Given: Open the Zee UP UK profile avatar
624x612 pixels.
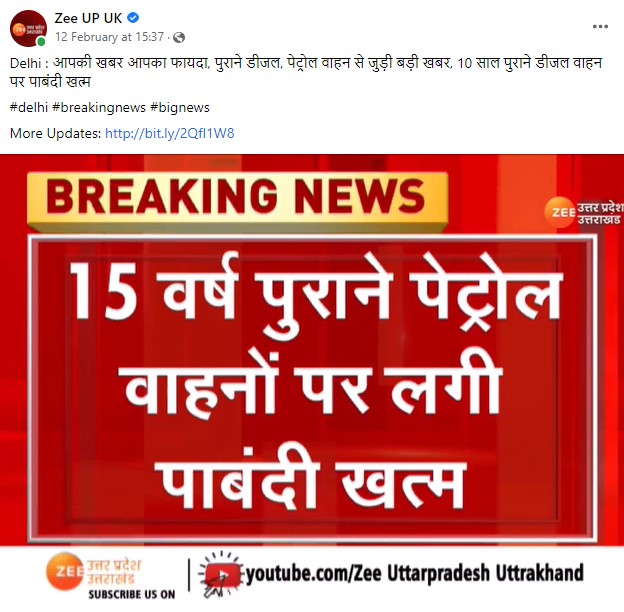Looking at the screenshot, I should (28, 29).
